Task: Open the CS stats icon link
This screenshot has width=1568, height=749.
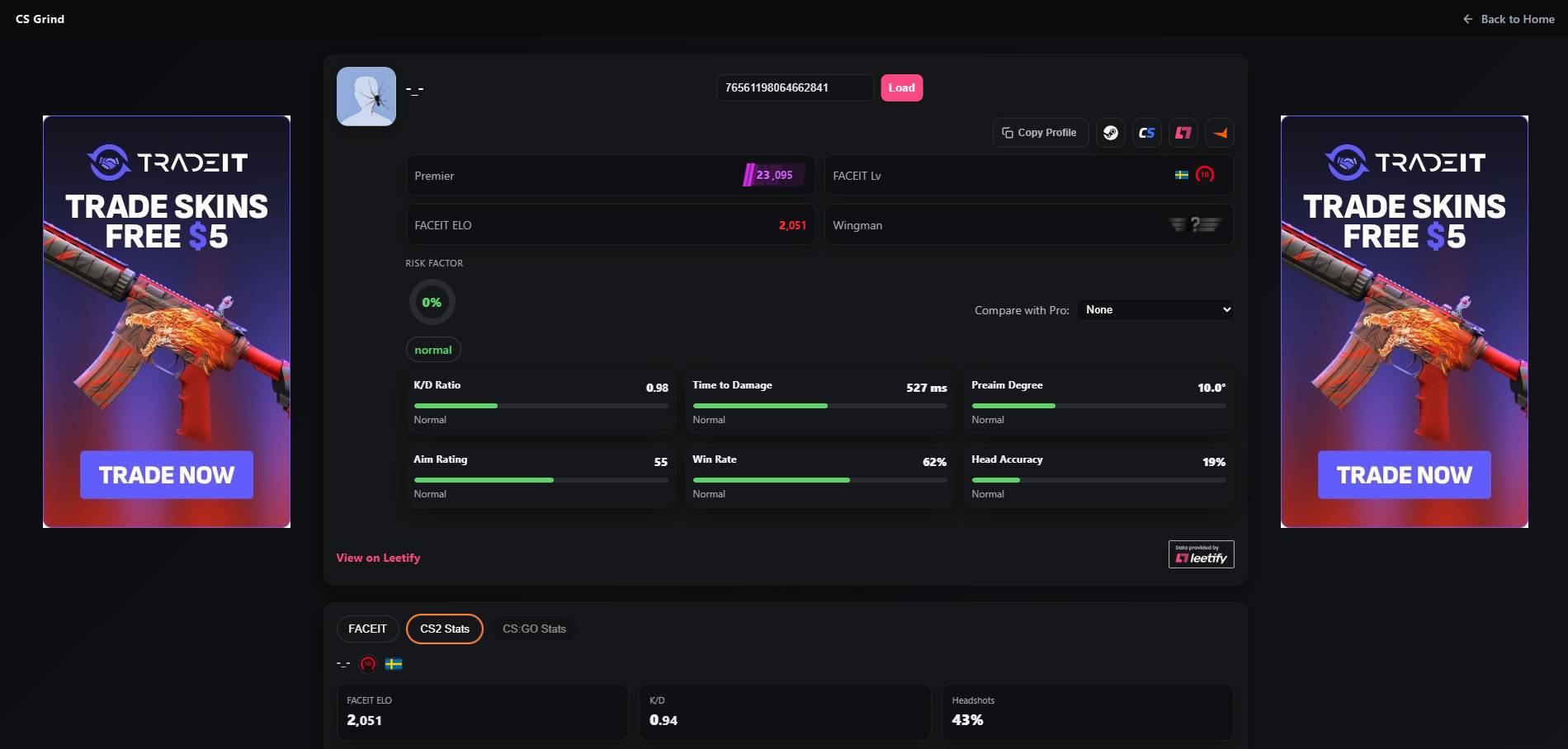Action: (x=1146, y=133)
